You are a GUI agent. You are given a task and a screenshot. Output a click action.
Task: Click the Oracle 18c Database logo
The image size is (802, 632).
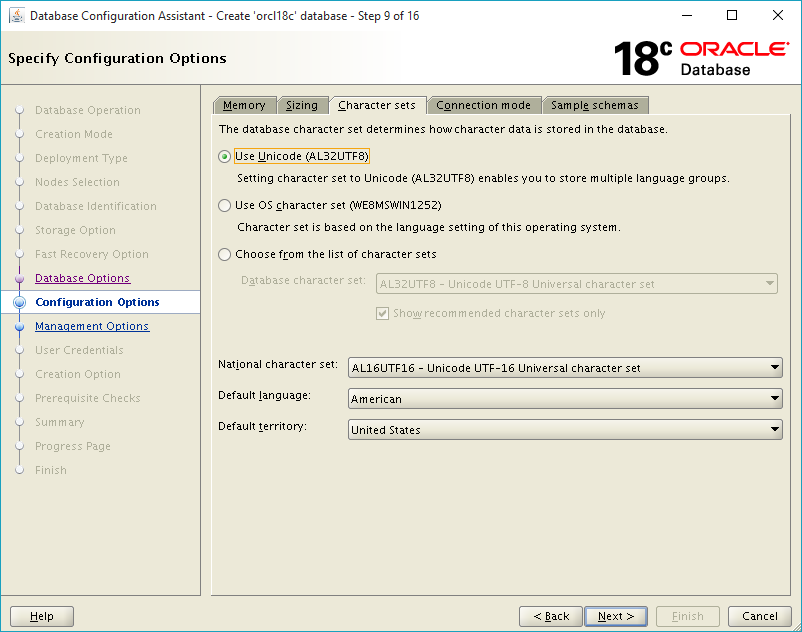(x=701, y=59)
